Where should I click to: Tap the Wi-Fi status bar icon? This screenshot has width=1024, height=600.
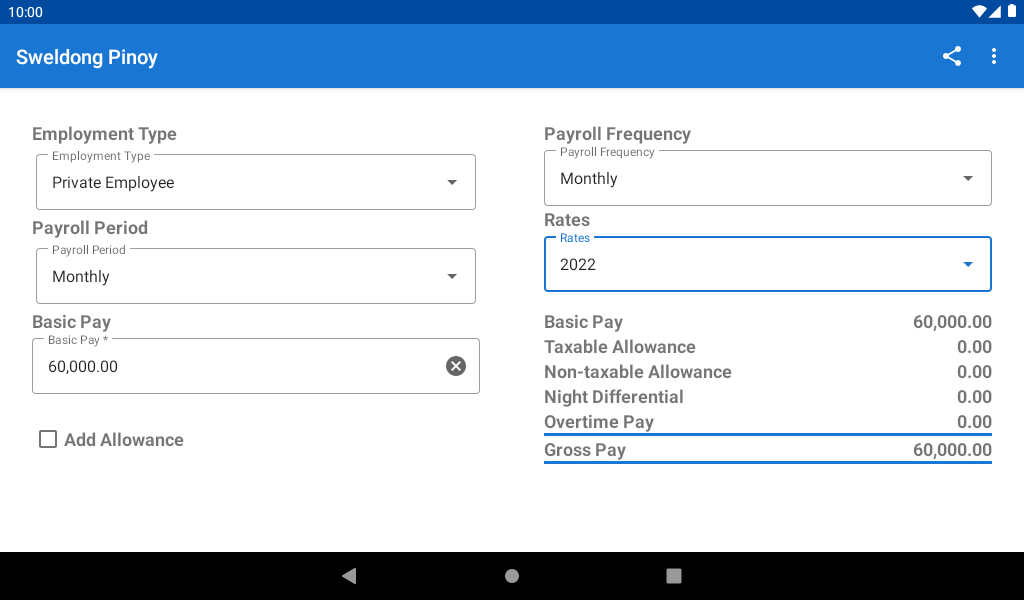coord(979,12)
